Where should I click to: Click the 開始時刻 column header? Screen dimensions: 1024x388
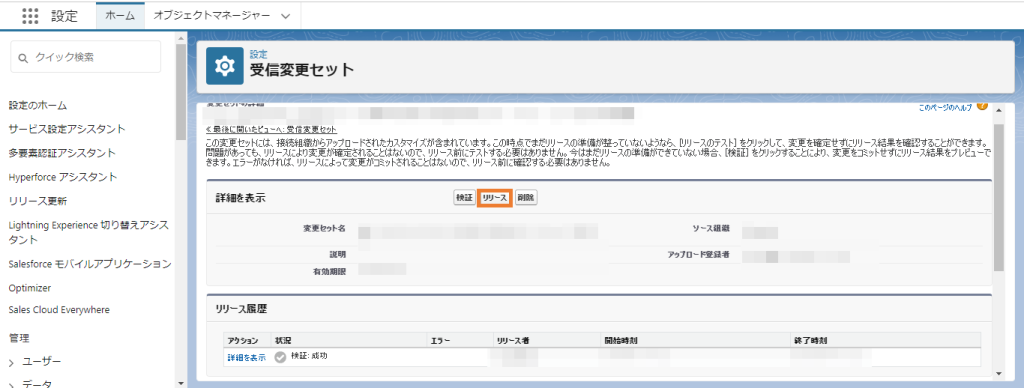(620, 341)
